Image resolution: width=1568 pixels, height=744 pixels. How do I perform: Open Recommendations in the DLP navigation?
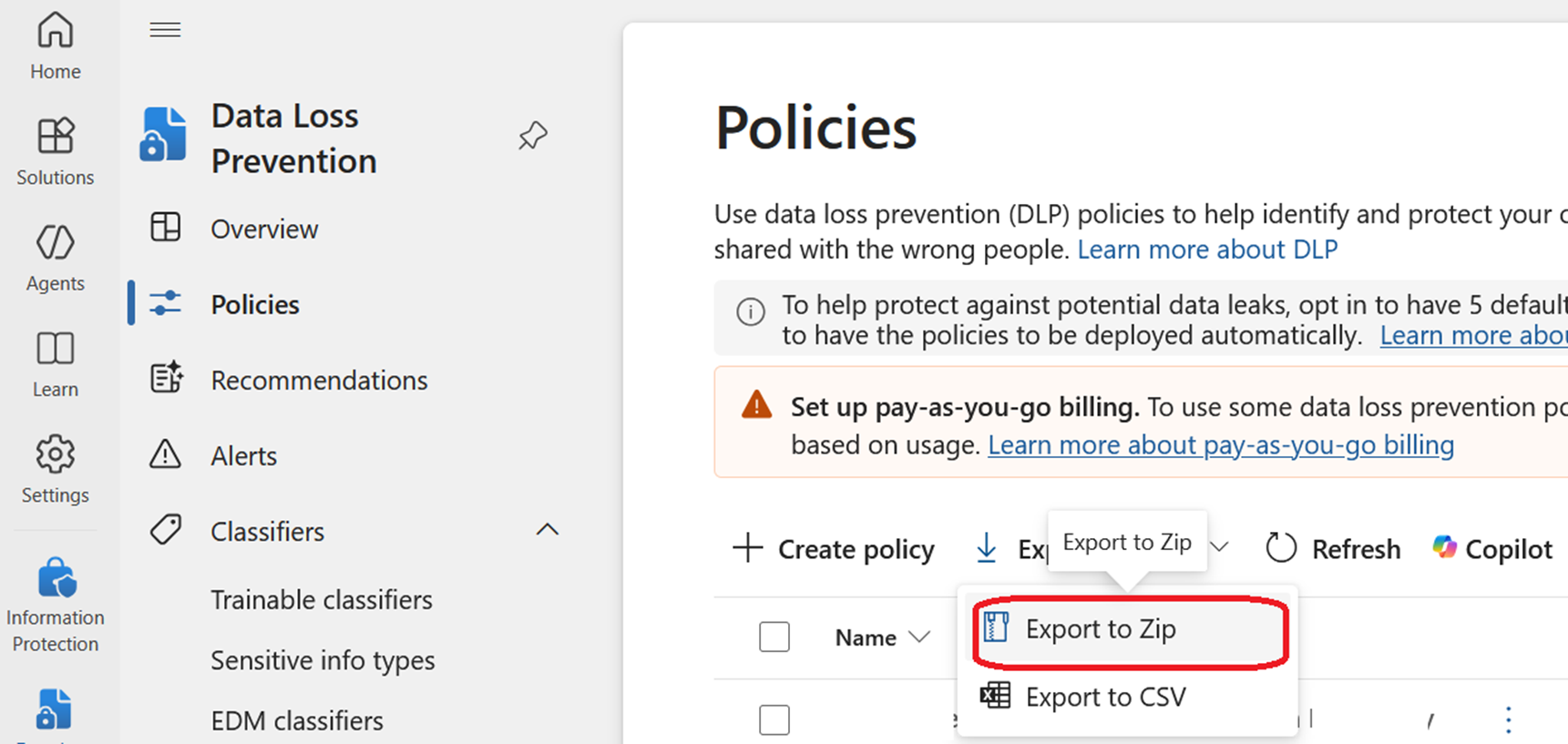coord(319,380)
